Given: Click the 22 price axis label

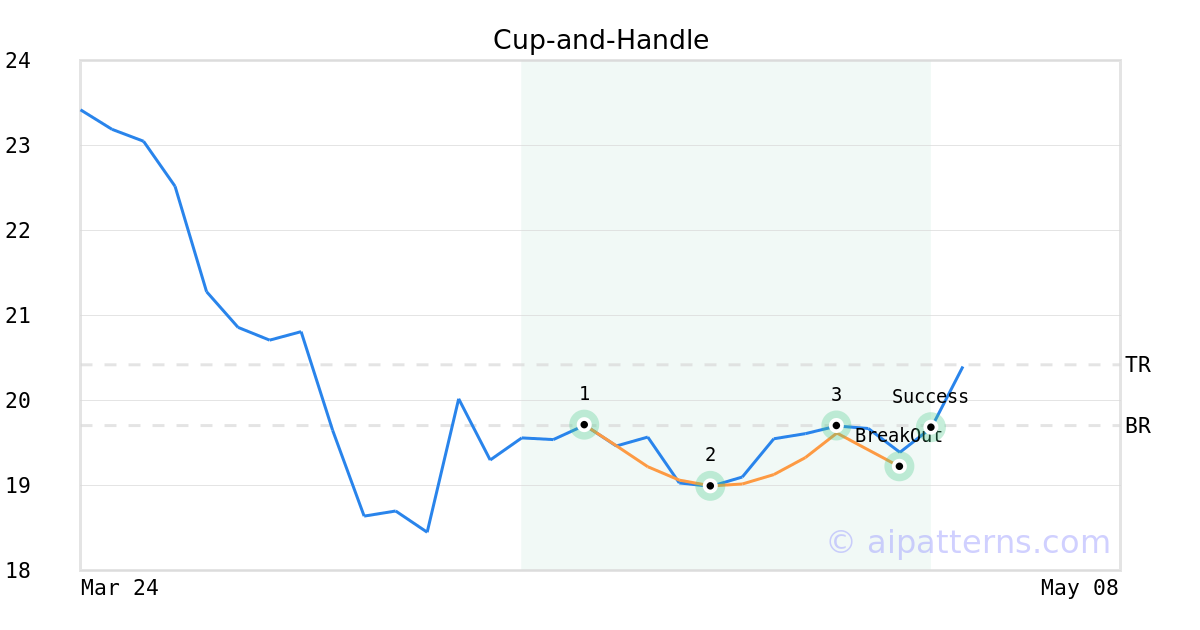Looking at the screenshot, I should click(18, 231).
